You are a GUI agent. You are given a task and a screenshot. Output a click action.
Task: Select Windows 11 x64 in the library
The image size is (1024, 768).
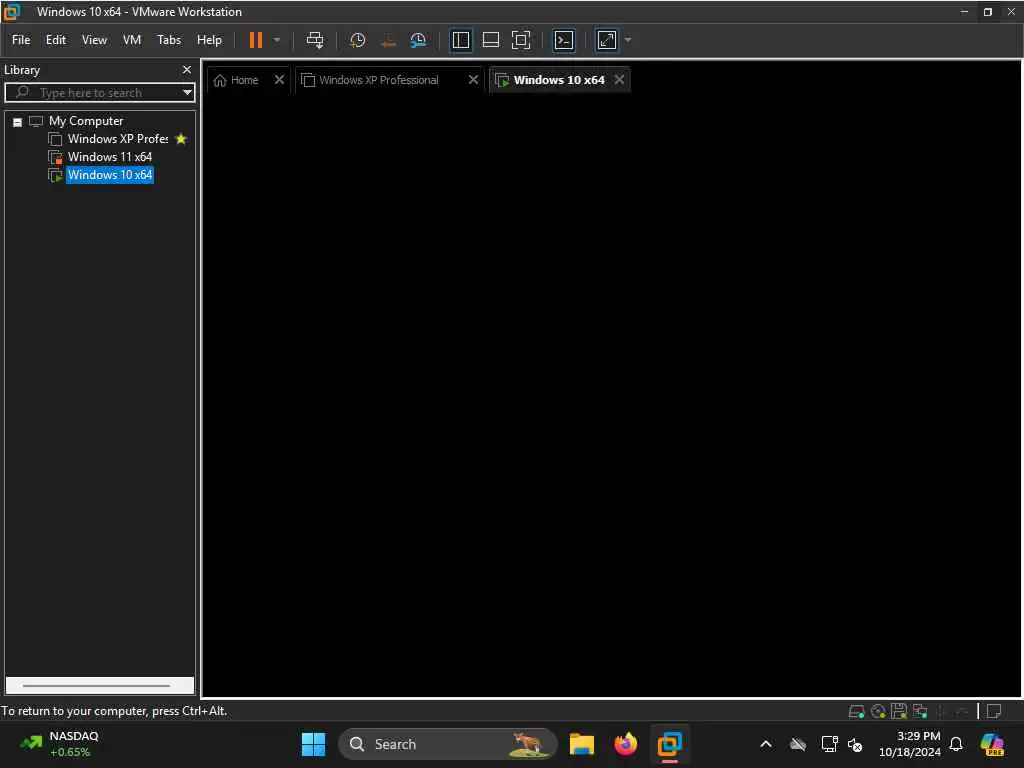(109, 157)
